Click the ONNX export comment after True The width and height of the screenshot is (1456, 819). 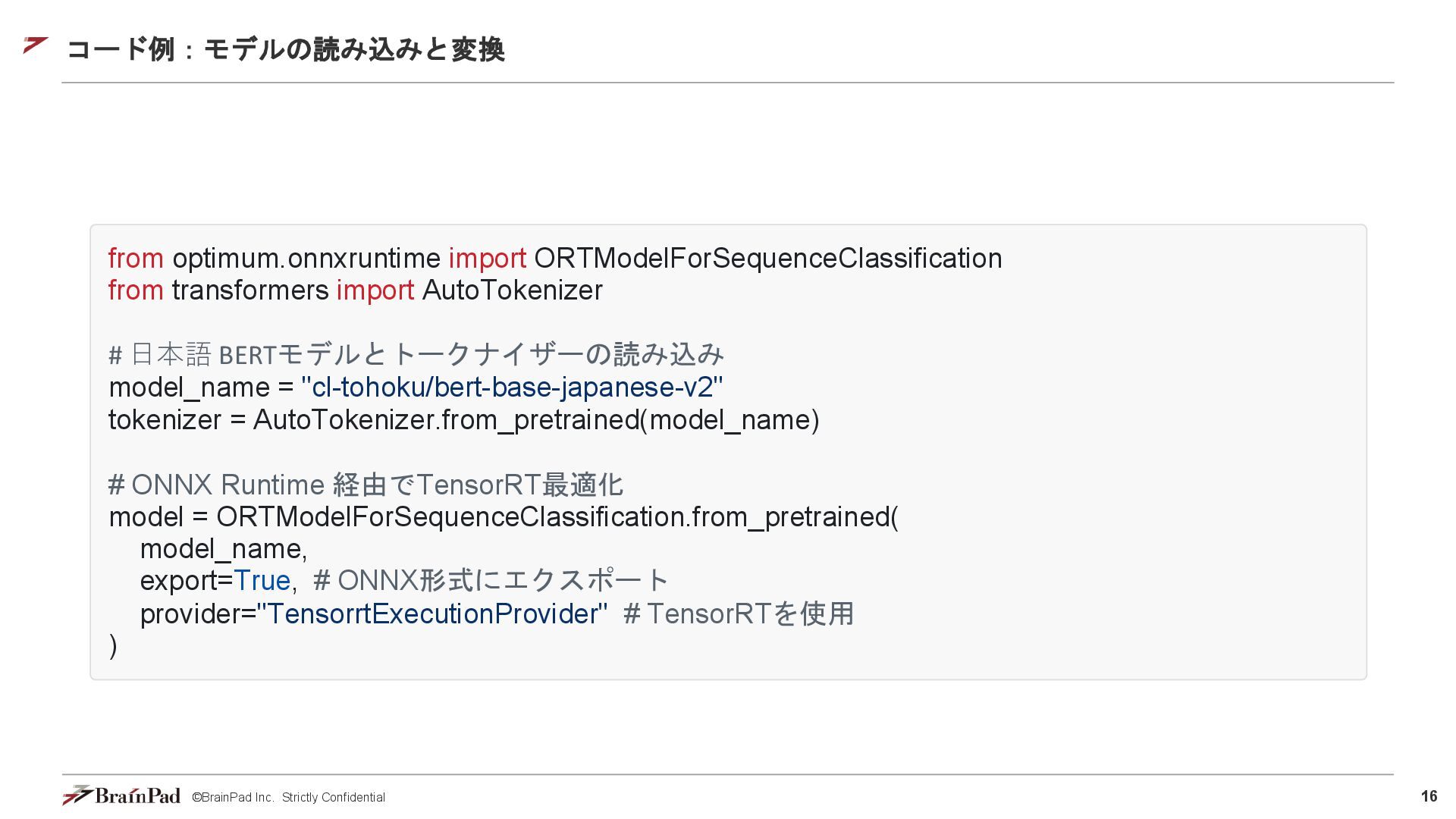click(491, 581)
